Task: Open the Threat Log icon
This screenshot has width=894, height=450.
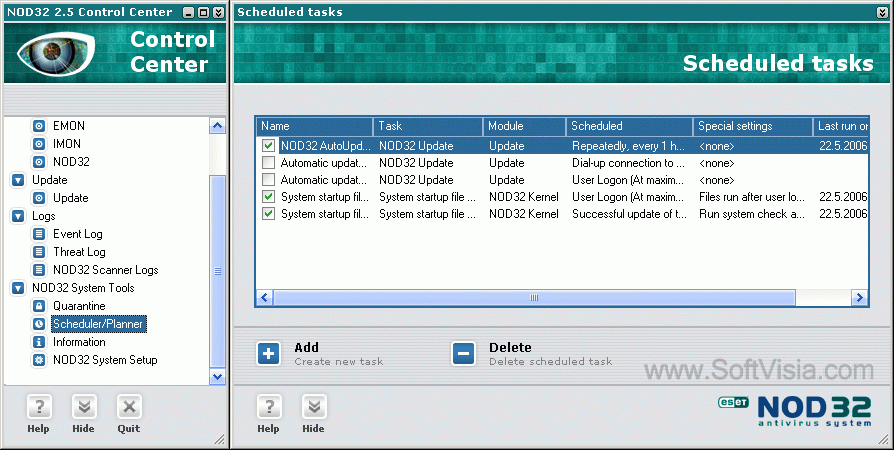Action: tap(39, 252)
